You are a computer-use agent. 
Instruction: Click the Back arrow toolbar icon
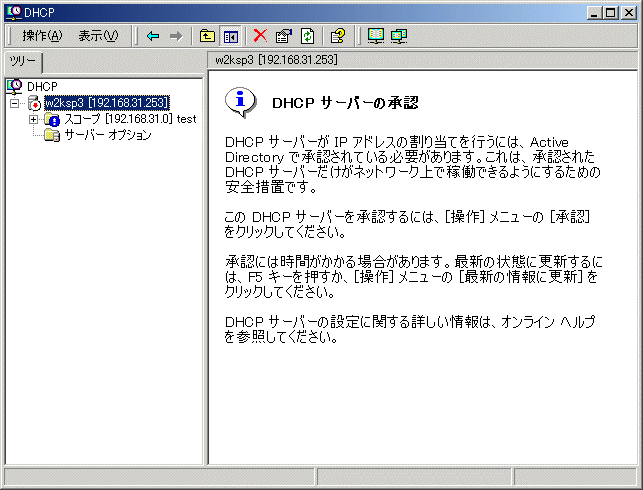(153, 36)
